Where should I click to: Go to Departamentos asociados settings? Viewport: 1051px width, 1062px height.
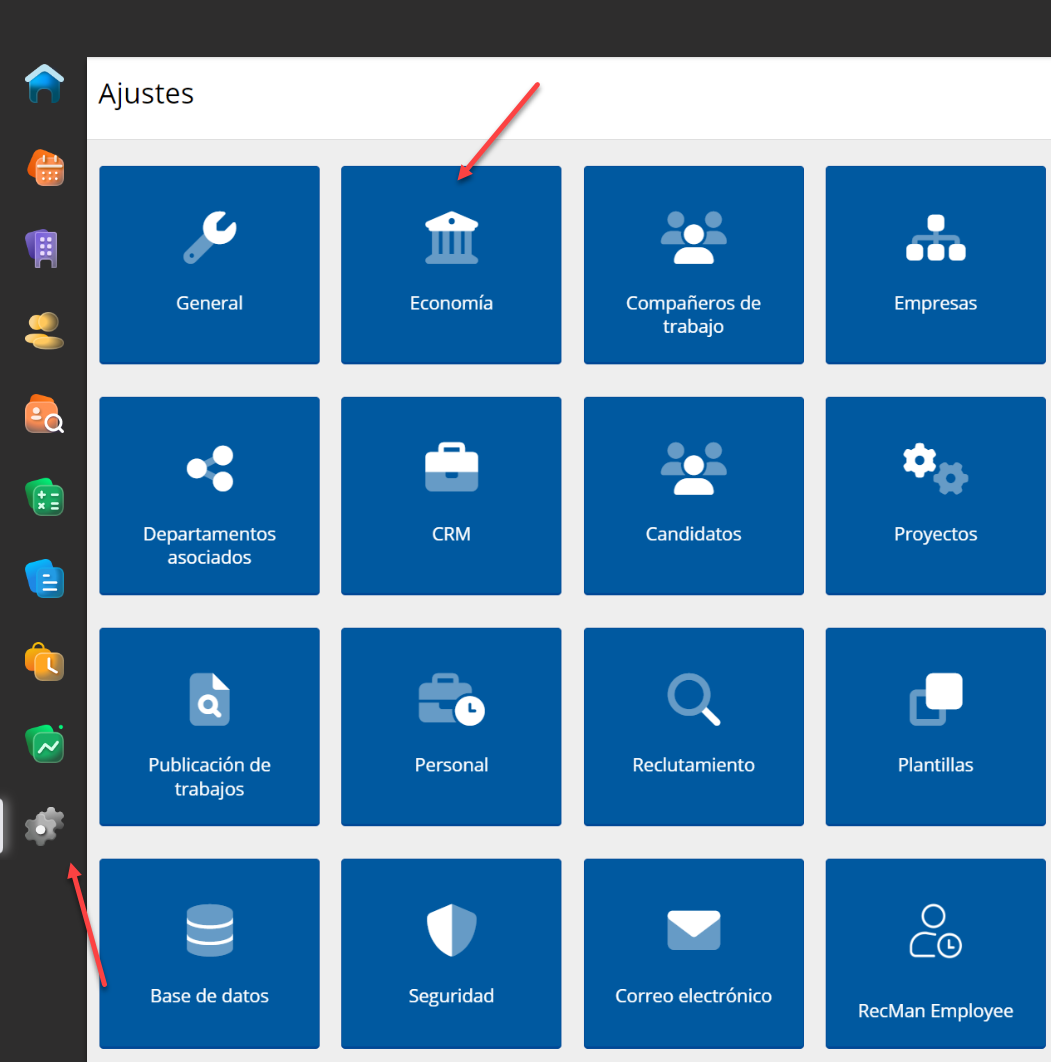209,496
